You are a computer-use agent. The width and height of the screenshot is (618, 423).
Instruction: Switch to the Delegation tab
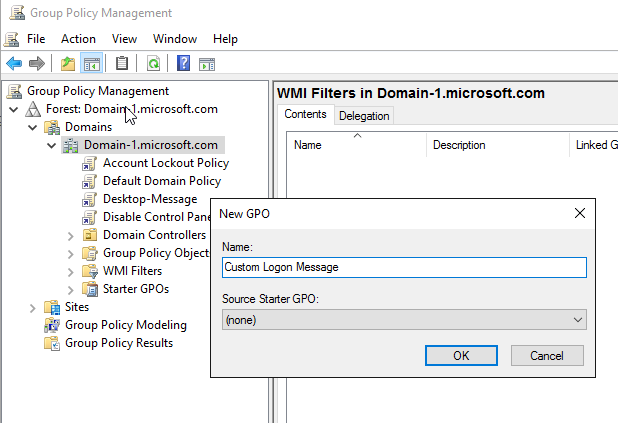364,116
